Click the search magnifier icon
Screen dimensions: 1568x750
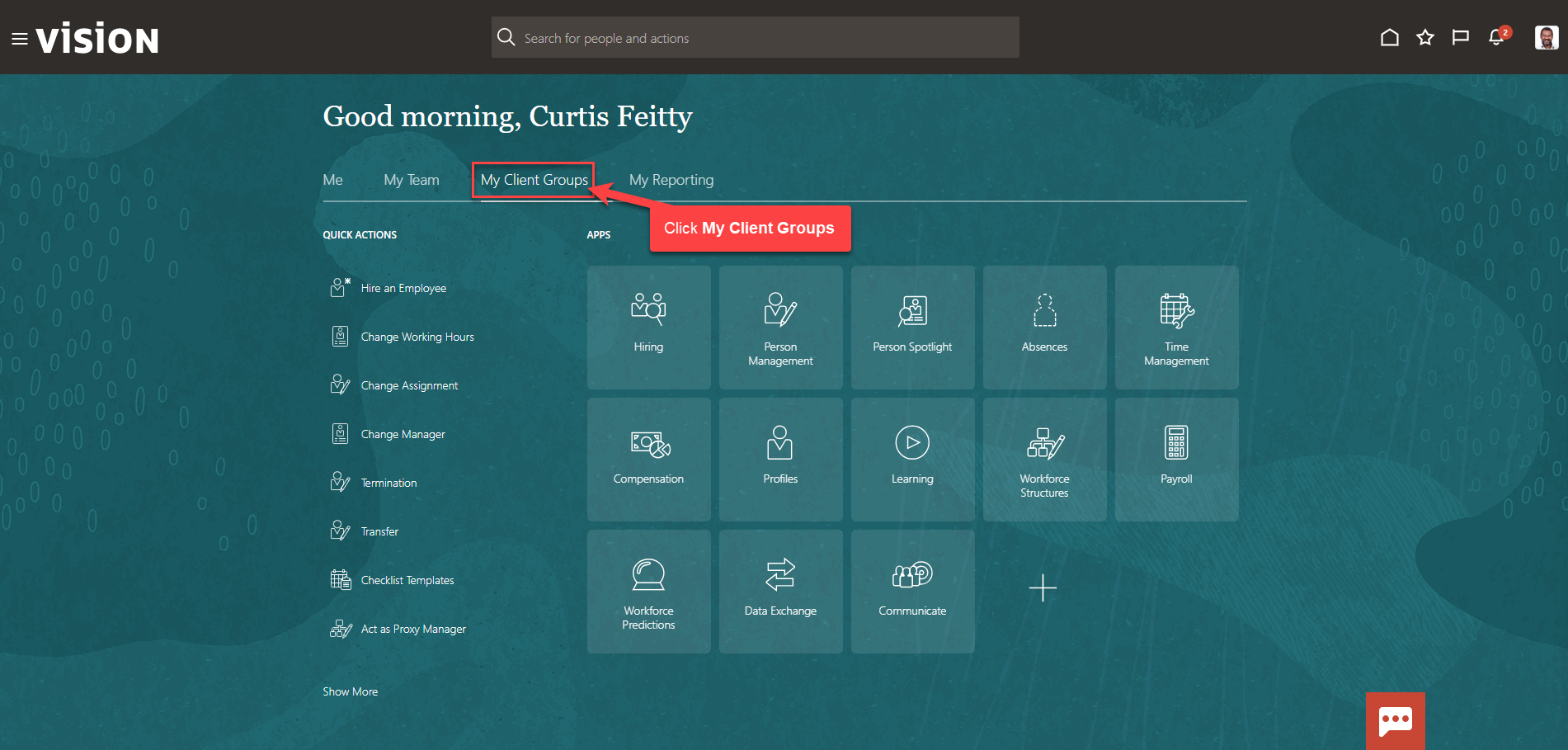506,37
